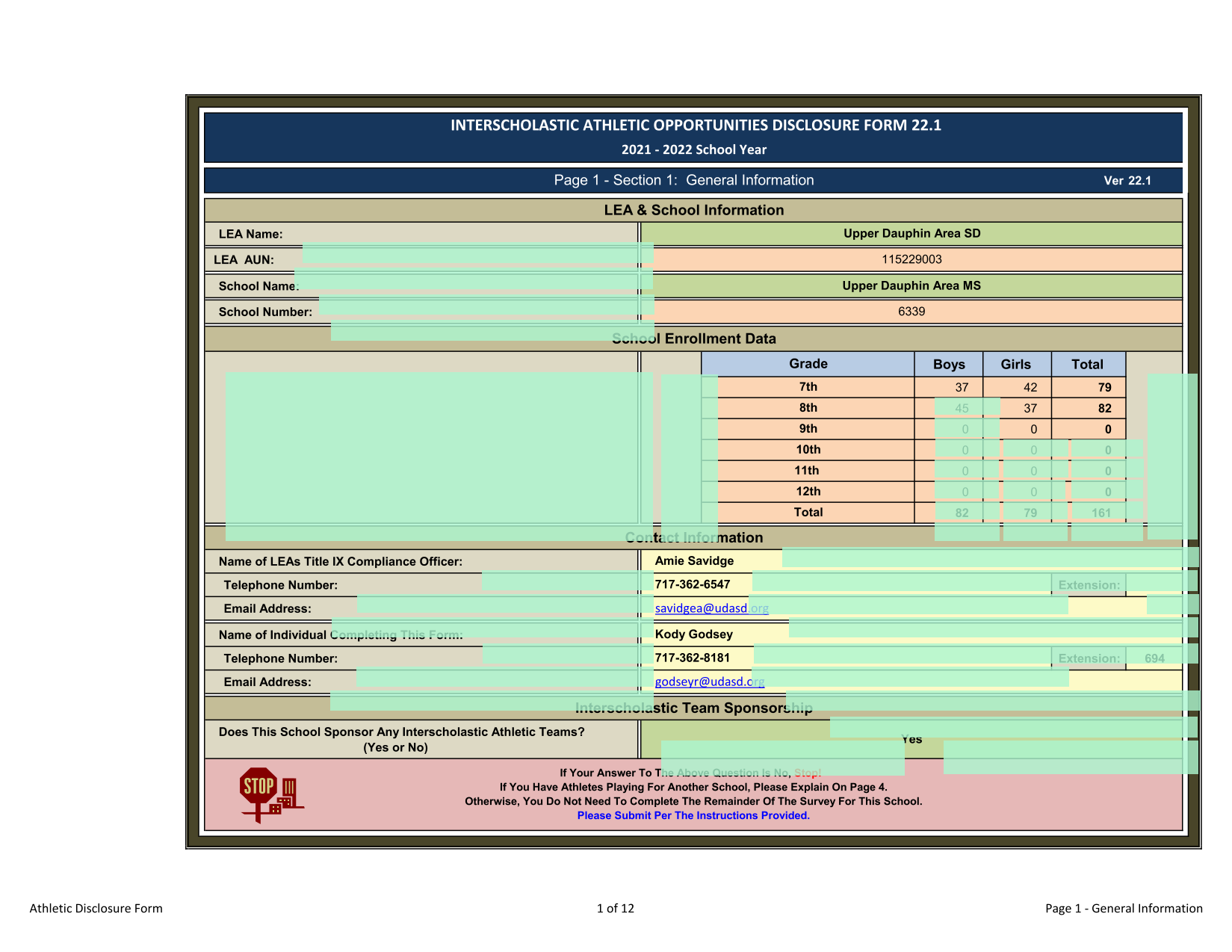Open the godseyr@udasd.org email link

tap(709, 681)
